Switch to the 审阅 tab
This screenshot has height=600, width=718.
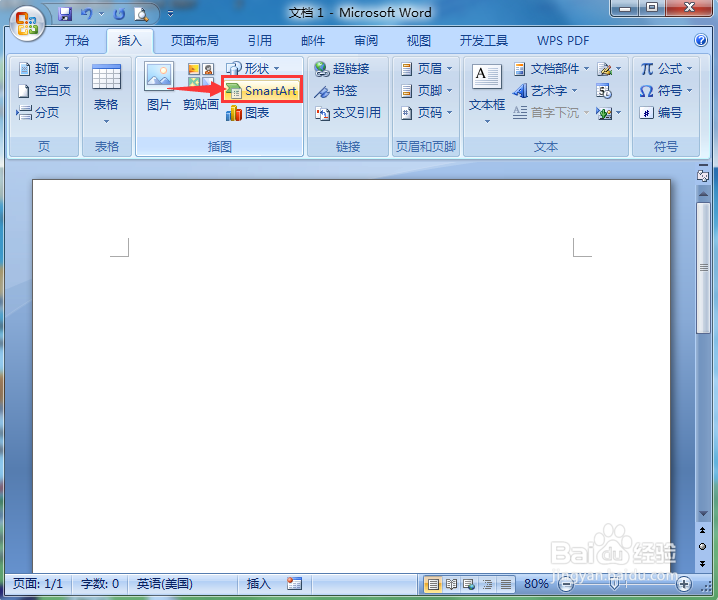[366, 41]
